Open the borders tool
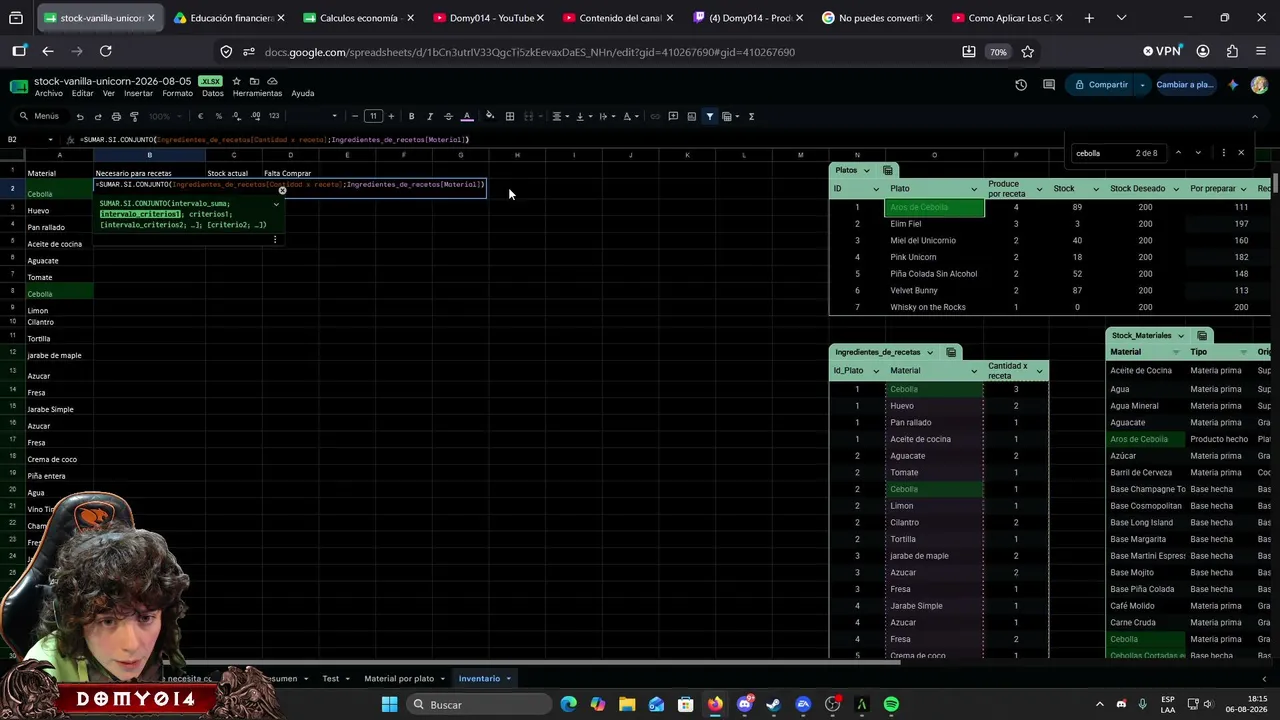Image resolution: width=1280 pixels, height=720 pixels. [510, 116]
